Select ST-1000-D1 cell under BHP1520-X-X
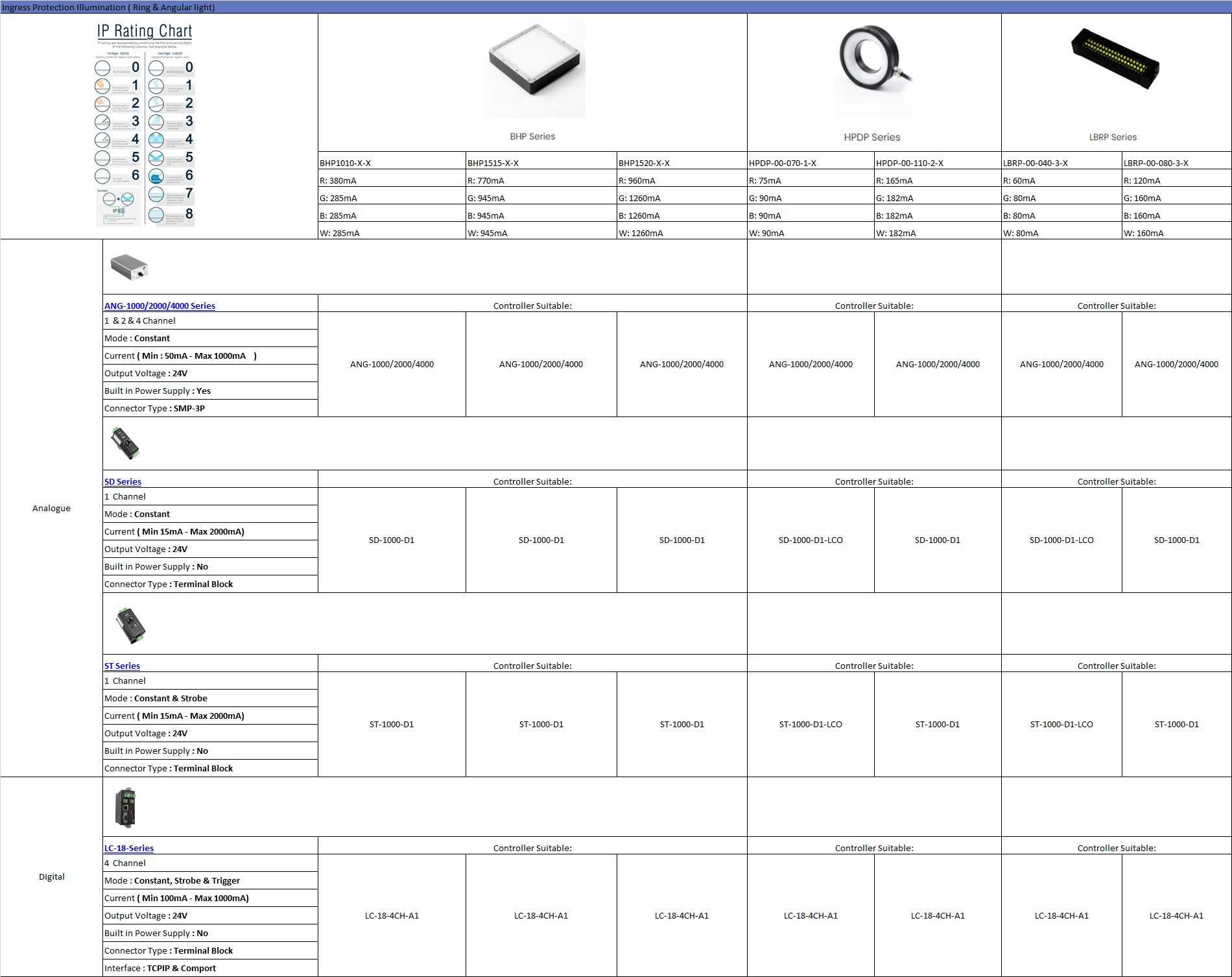This screenshot has width=1232, height=977. [x=681, y=724]
